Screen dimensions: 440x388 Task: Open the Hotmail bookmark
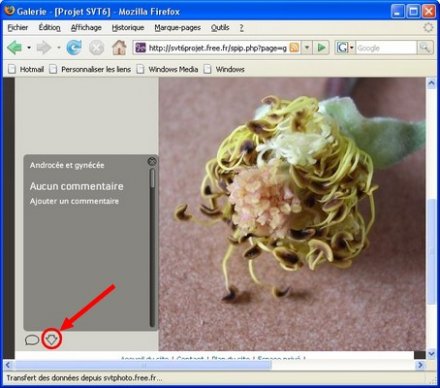[26, 69]
